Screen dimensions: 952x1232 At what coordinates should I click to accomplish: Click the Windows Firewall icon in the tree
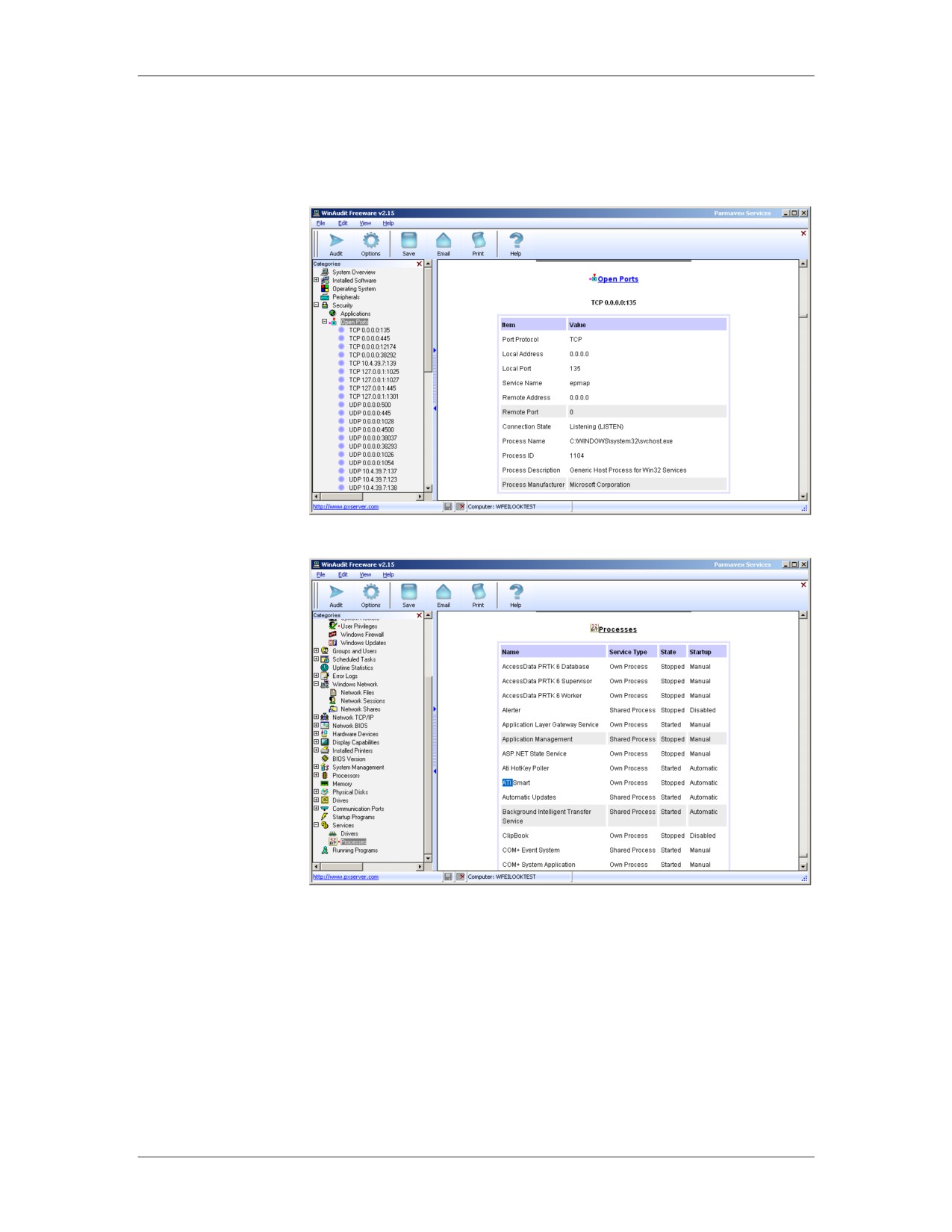pos(333,634)
